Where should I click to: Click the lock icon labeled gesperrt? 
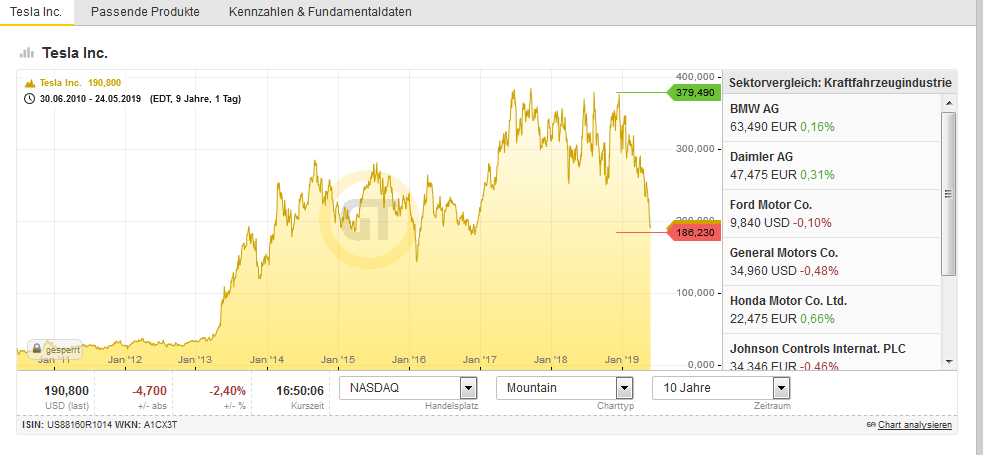click(x=36, y=350)
